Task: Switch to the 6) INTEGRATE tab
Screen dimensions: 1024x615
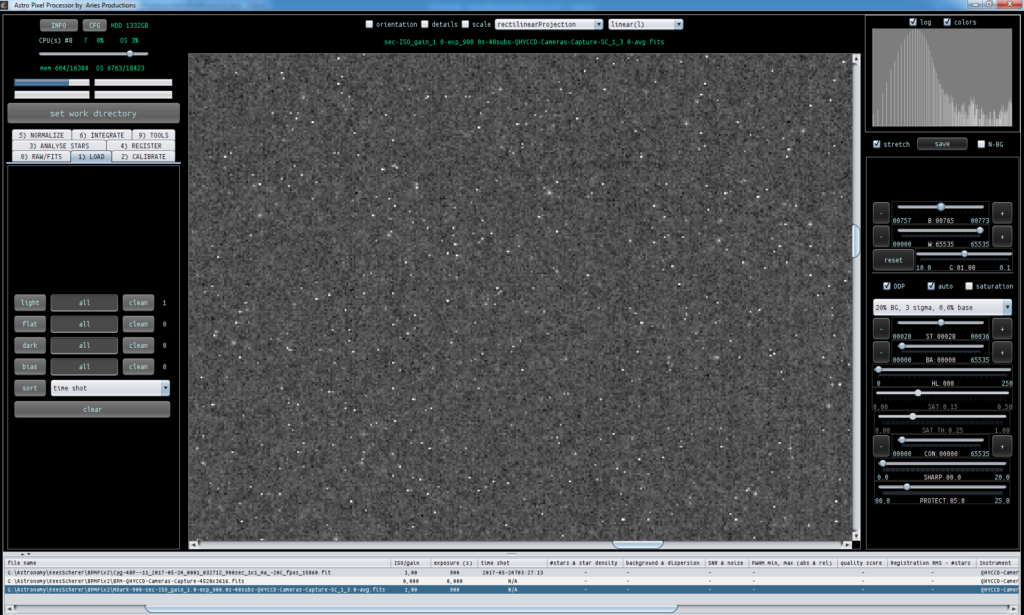Action: (102, 135)
